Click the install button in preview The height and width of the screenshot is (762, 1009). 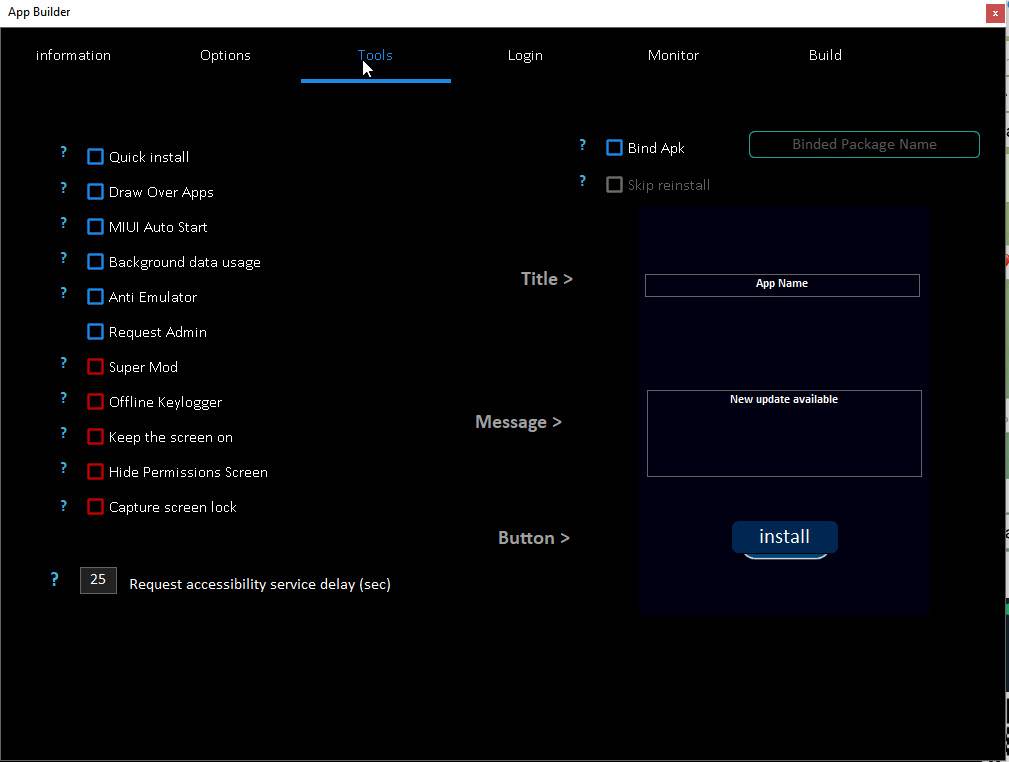pyautogui.click(x=784, y=537)
